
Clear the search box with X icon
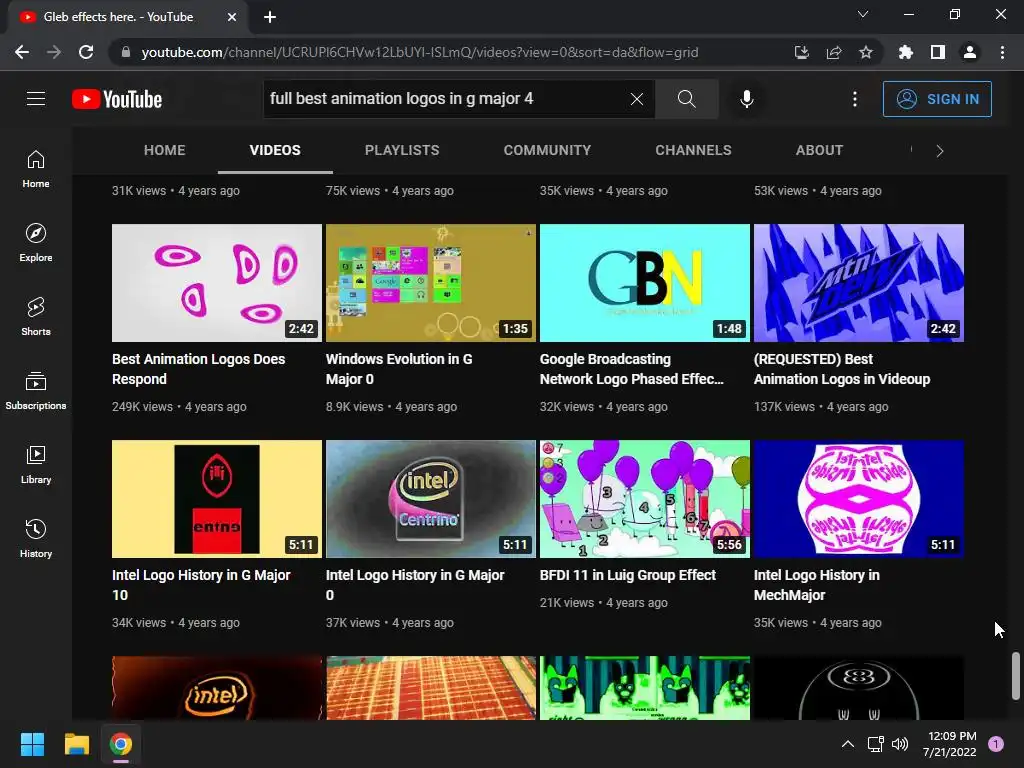[x=637, y=99]
